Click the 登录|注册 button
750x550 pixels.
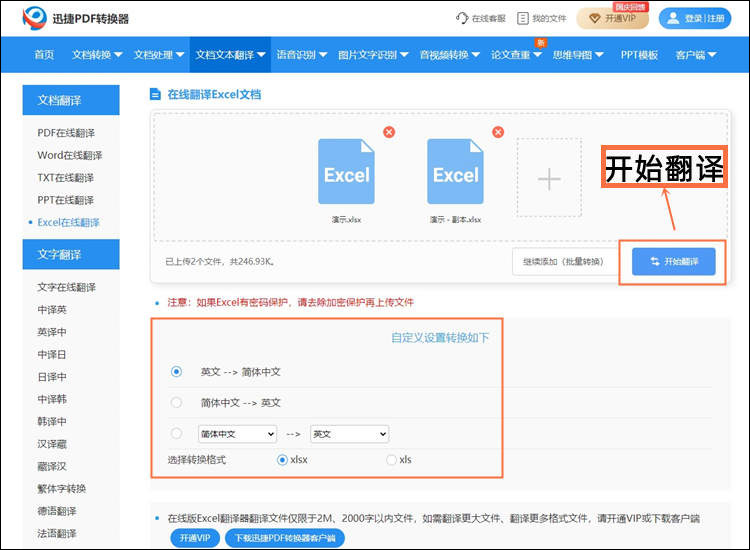[695, 18]
